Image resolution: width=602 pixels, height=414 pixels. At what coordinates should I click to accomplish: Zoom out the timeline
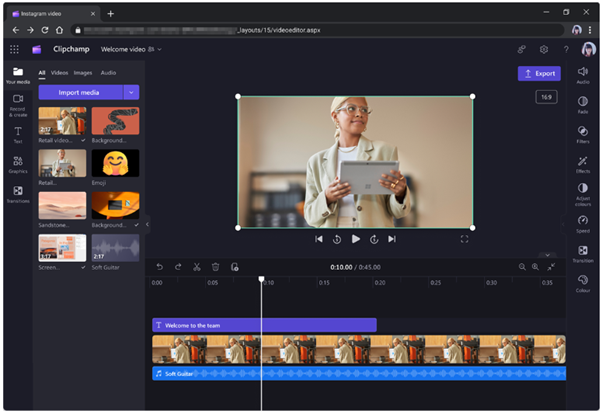(522, 267)
